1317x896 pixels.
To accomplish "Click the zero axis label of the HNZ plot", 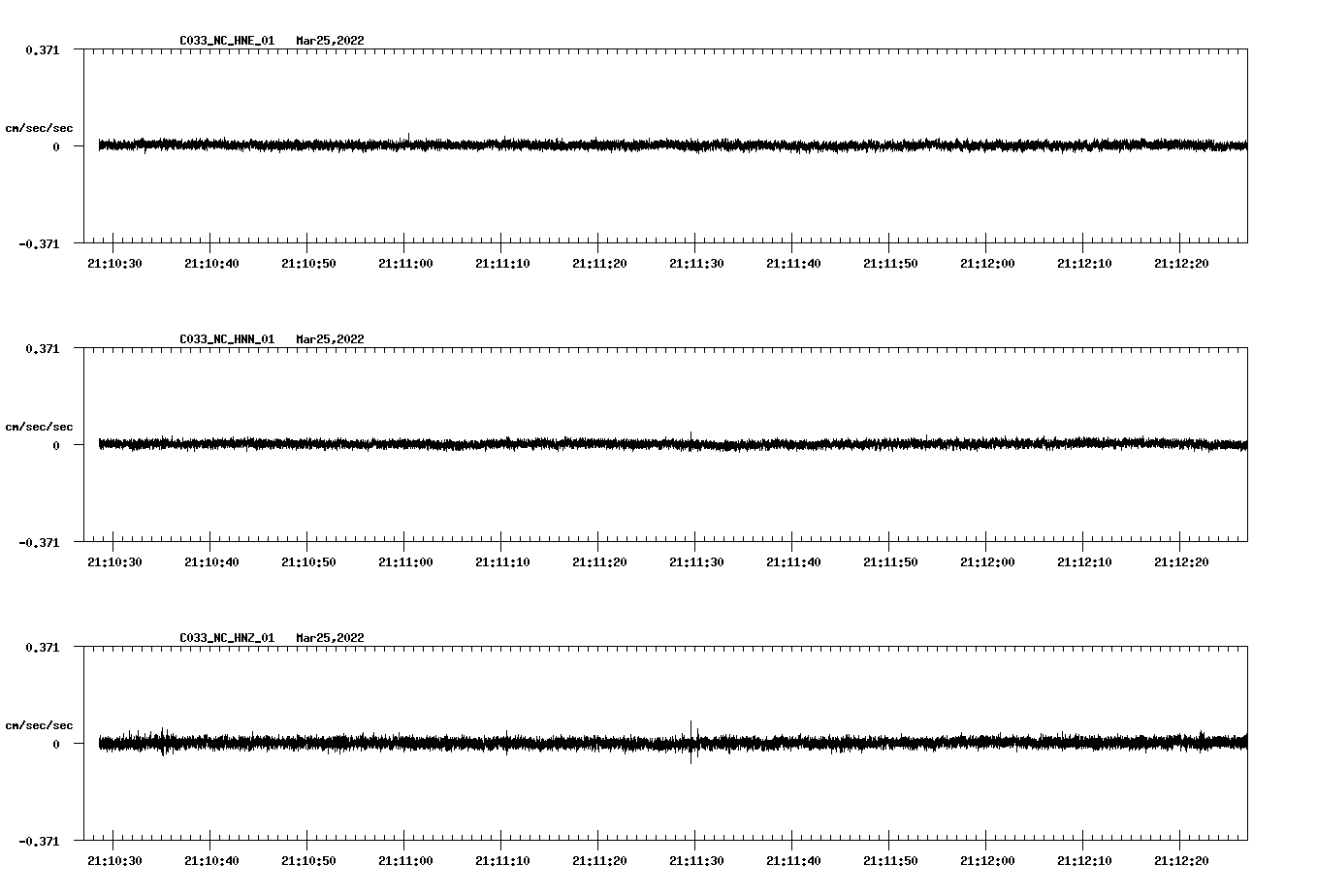I will coord(56,744).
